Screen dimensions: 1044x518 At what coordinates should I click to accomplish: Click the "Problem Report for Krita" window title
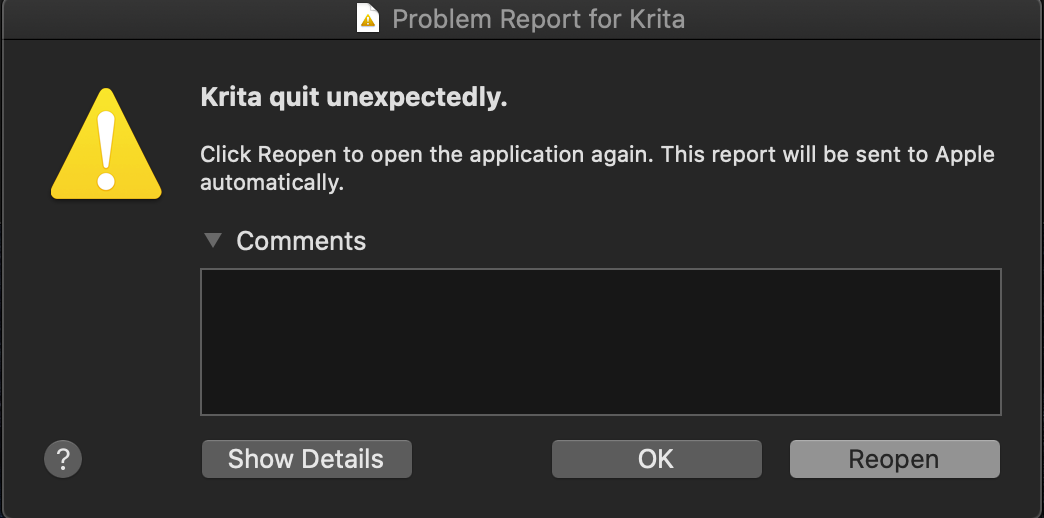tap(538, 19)
